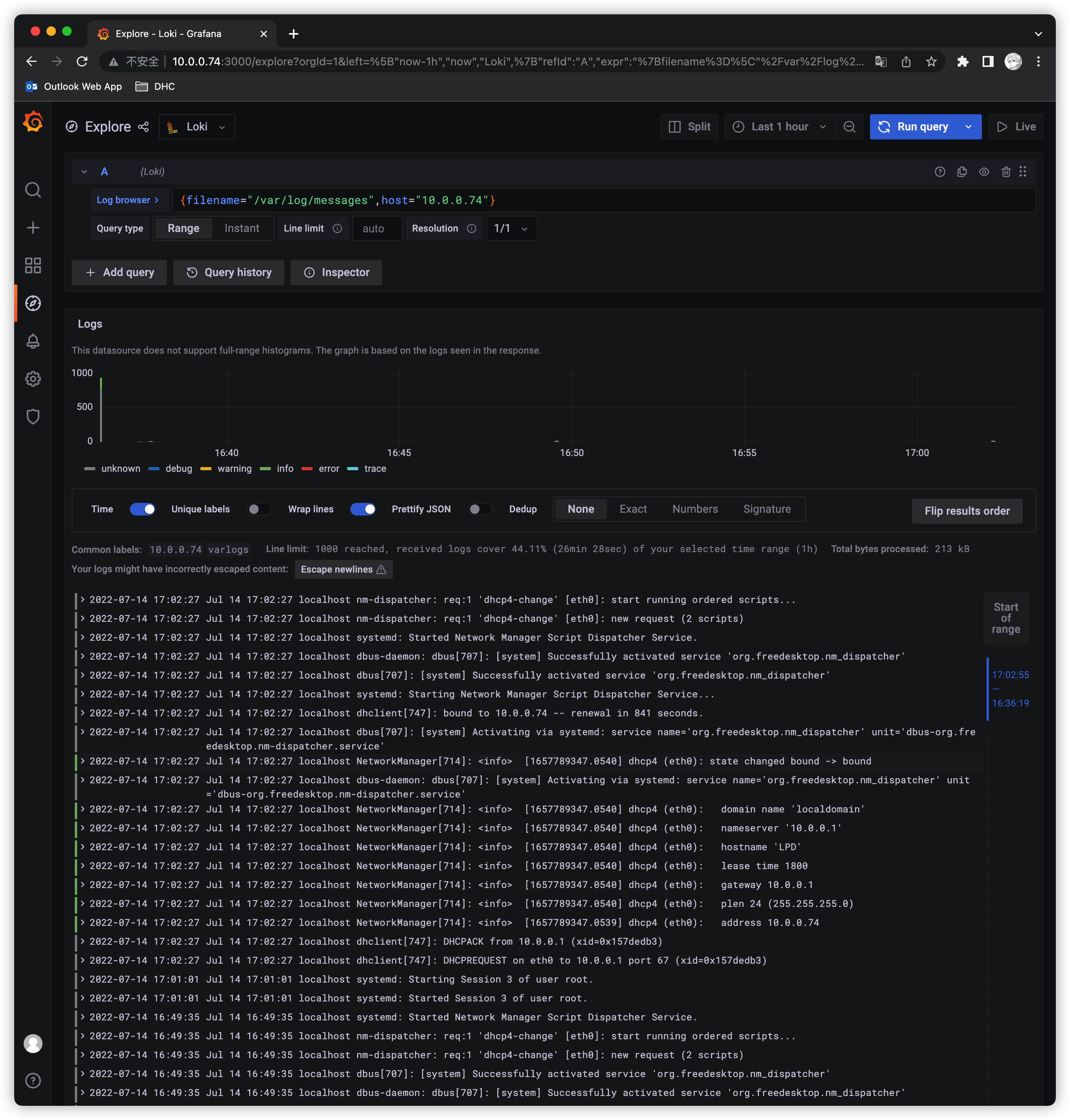Click the Server Admin shield icon
This screenshot has height=1120, width=1070.
tap(33, 417)
